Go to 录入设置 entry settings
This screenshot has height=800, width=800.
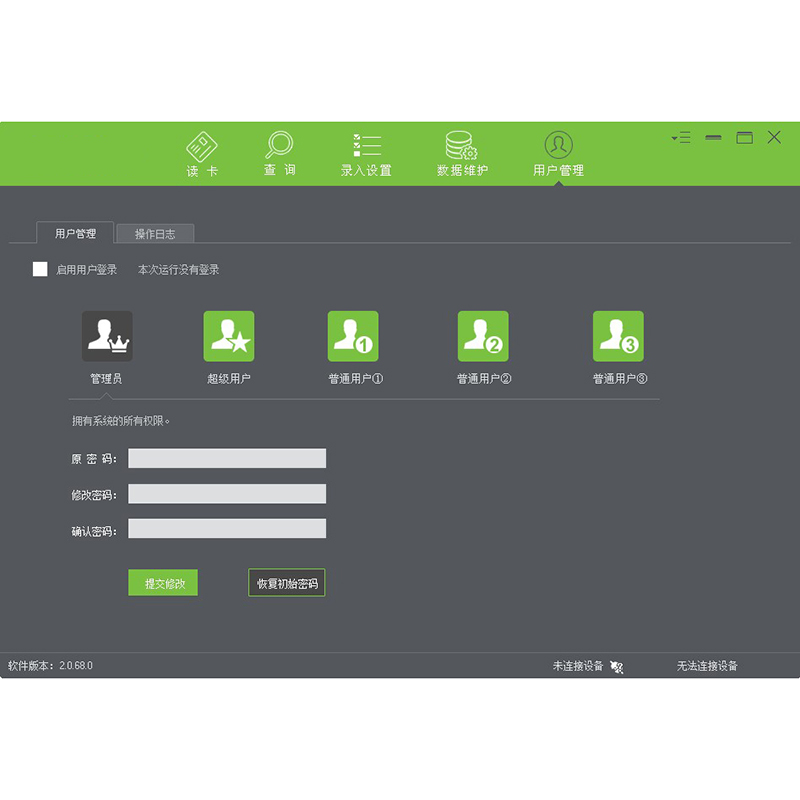click(x=366, y=153)
